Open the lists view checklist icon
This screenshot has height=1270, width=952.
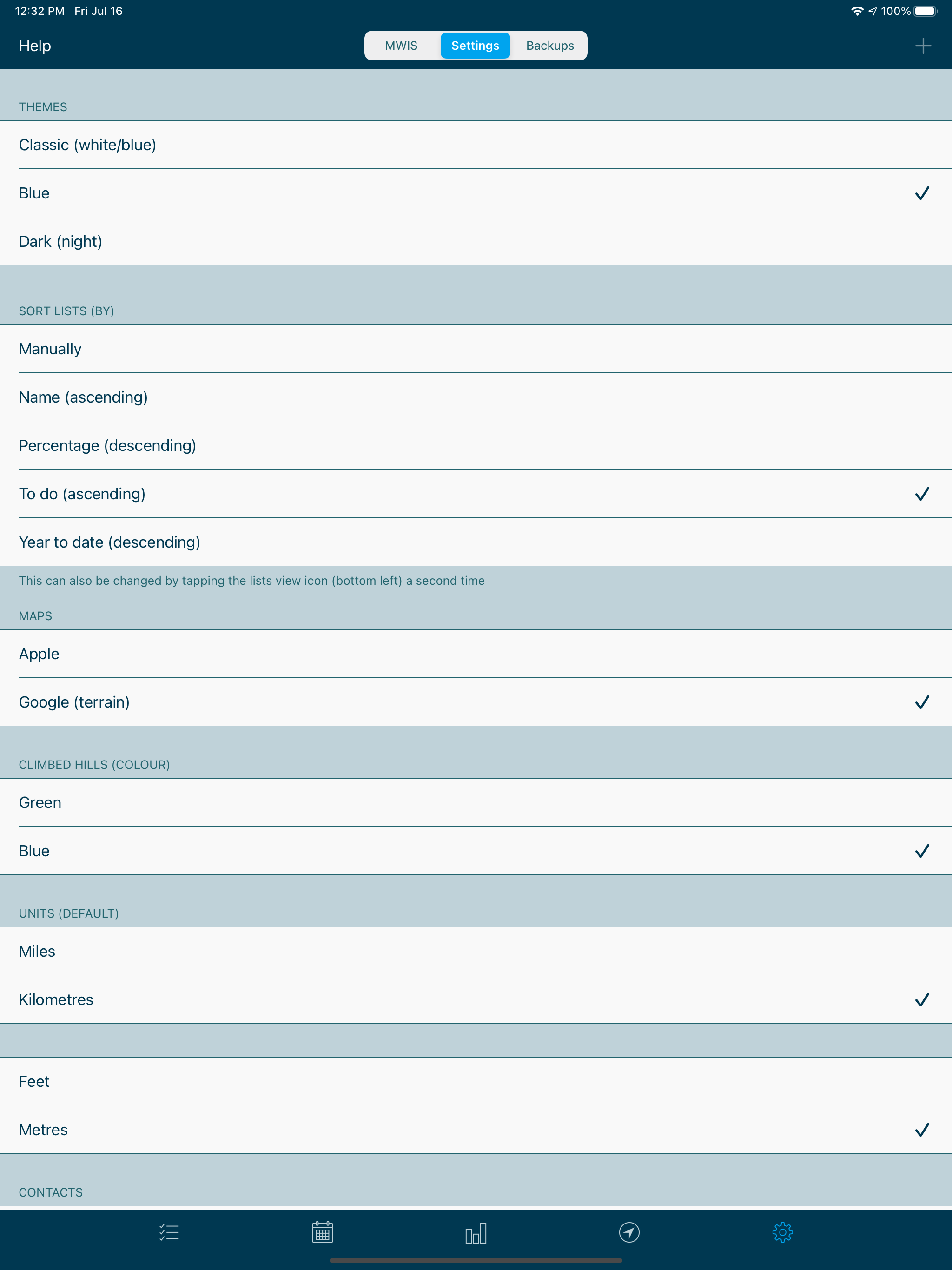click(169, 1232)
